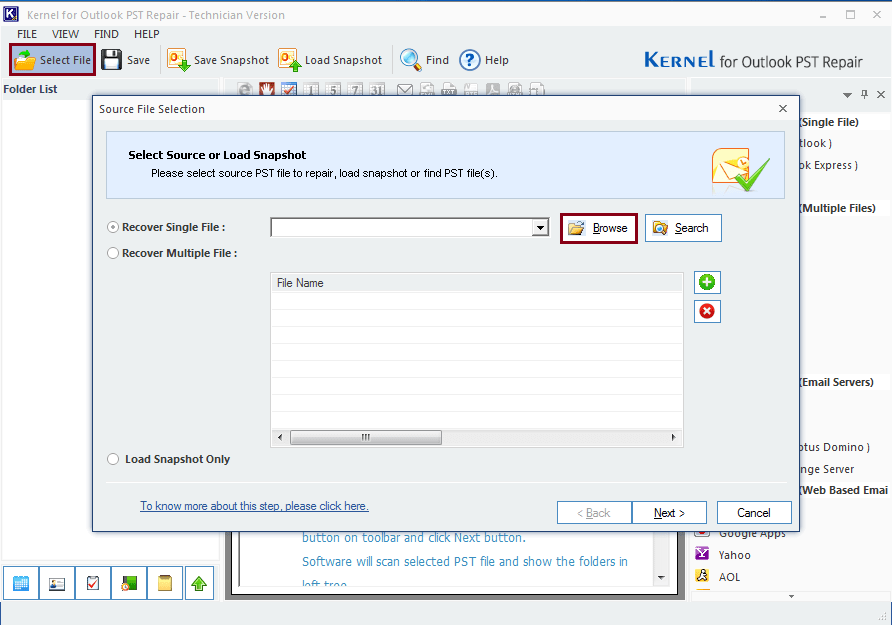Click the file list horizontal scrollbar thumb
The image size is (892, 625).
[x=366, y=437]
